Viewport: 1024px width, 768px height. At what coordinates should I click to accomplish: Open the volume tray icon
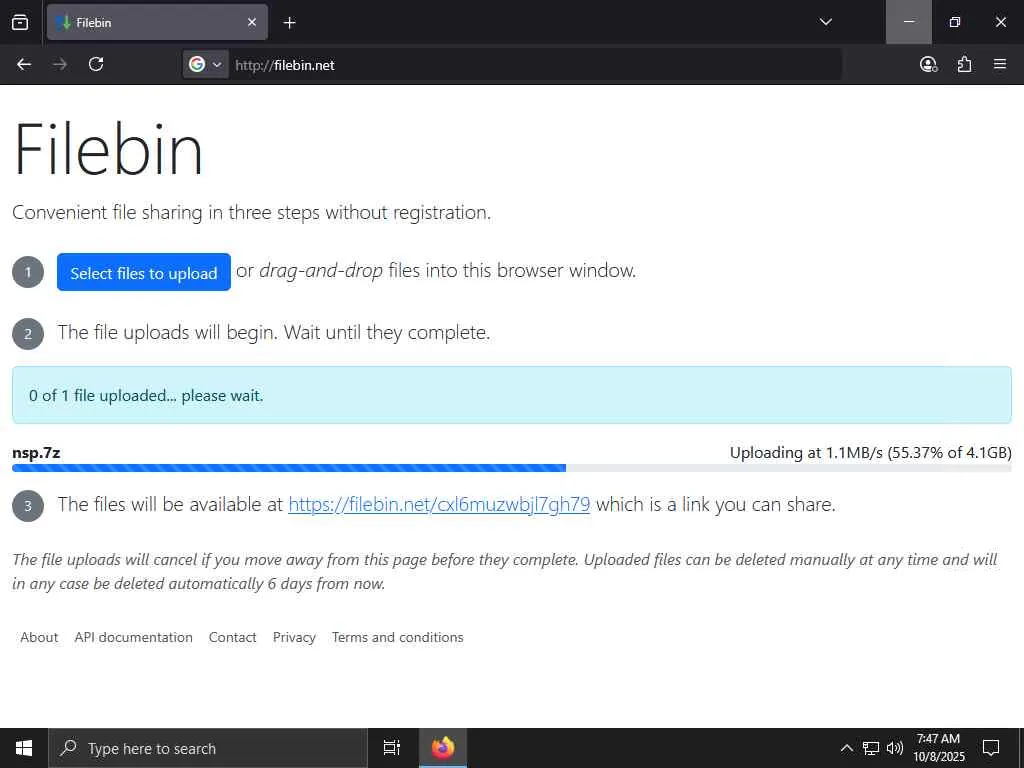895,748
